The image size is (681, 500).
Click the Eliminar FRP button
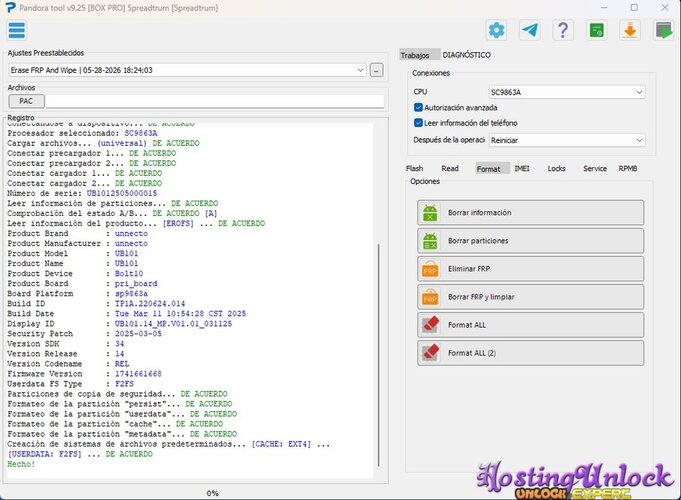tap(530, 269)
